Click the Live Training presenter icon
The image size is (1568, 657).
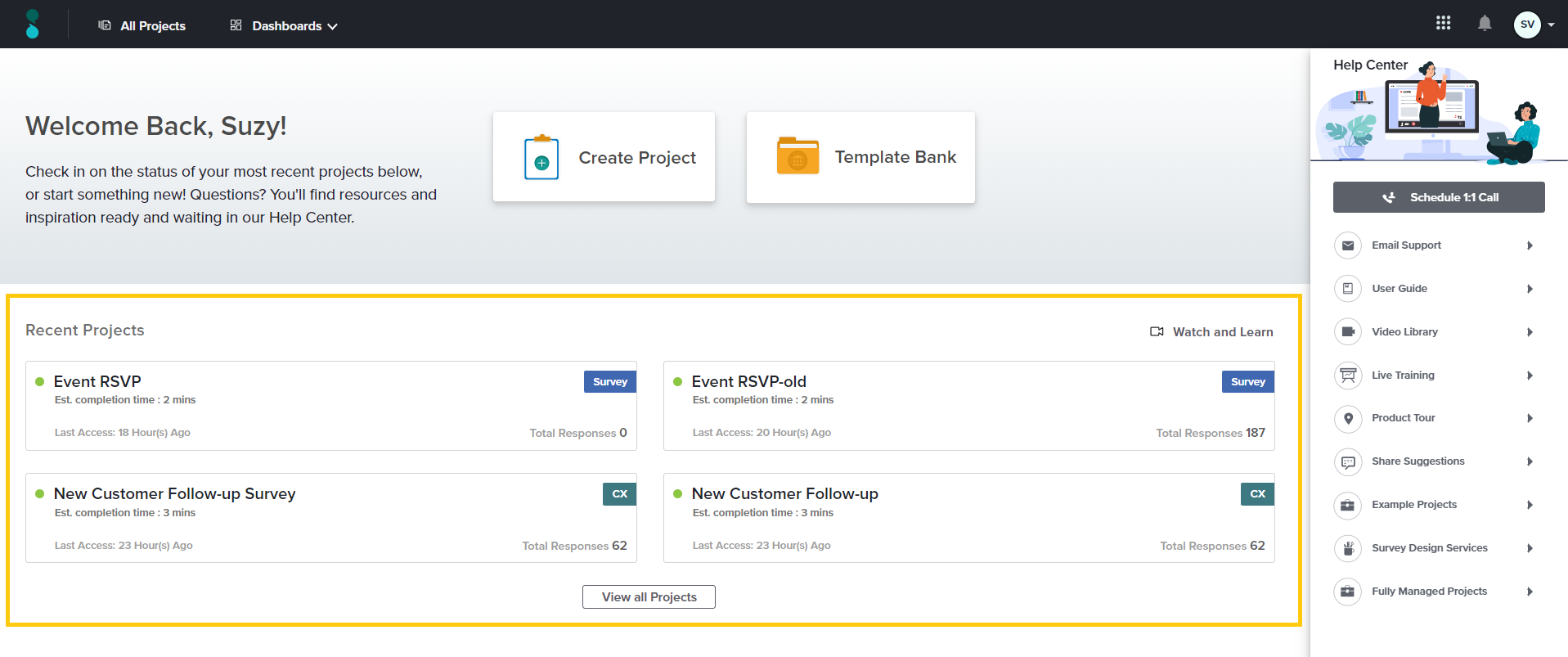[x=1347, y=376]
